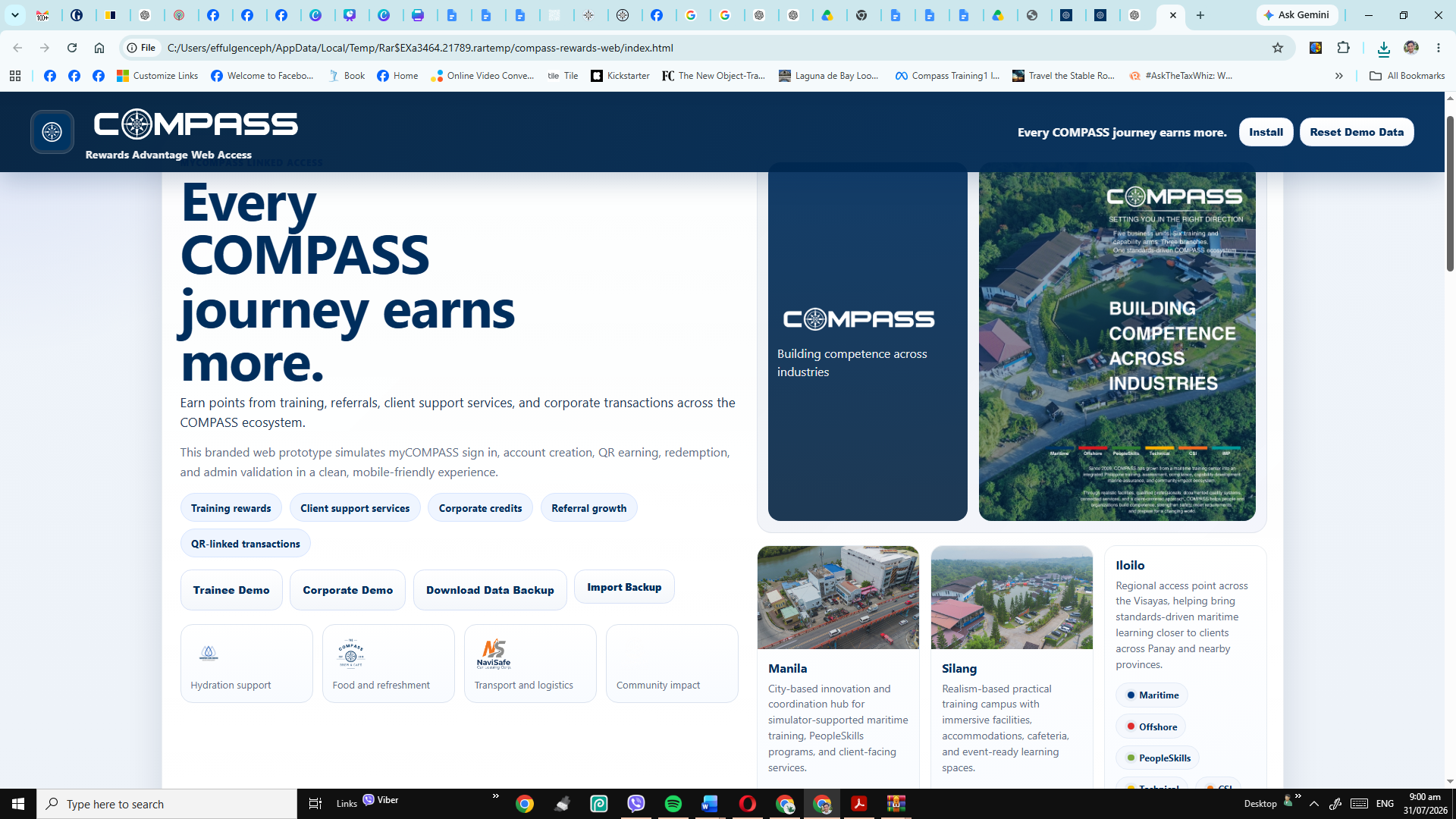Show hidden system tray icons
Screen dimensions: 1456x819
click(x=1314, y=804)
